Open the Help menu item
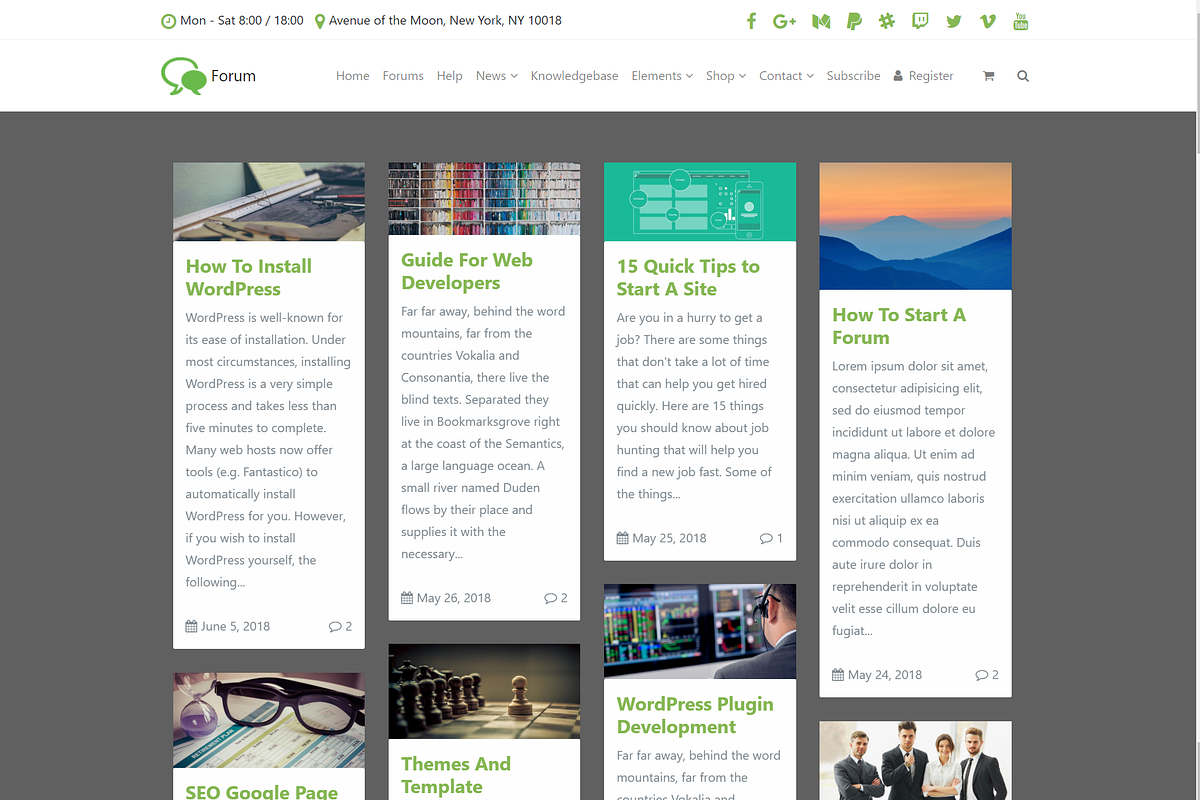This screenshot has width=1200, height=800. coord(450,76)
